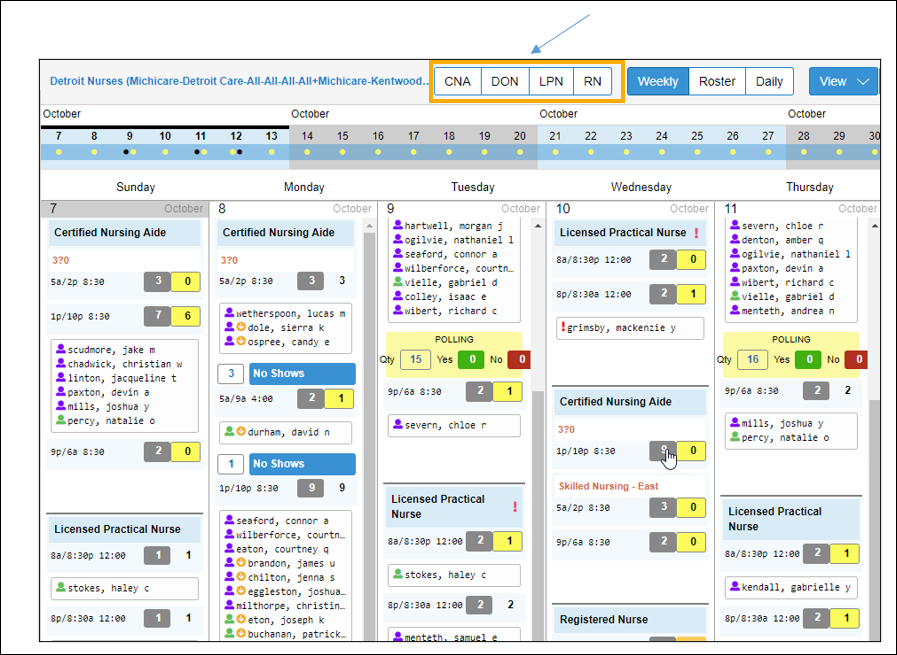Image resolution: width=897 pixels, height=655 pixels.
Task: Click the first No Shows bar with count 3
Action: click(x=302, y=374)
